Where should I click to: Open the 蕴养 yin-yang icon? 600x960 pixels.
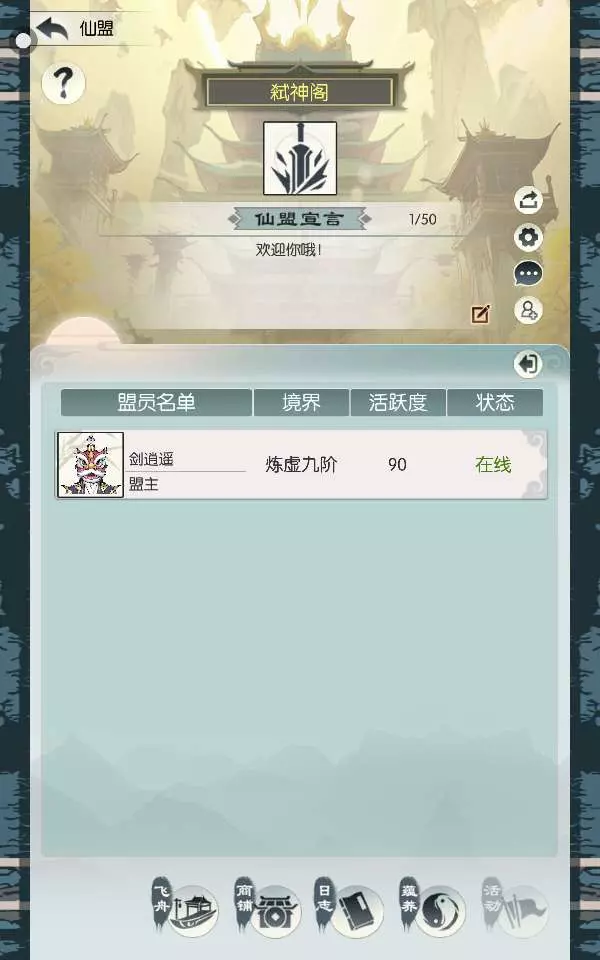433,911
